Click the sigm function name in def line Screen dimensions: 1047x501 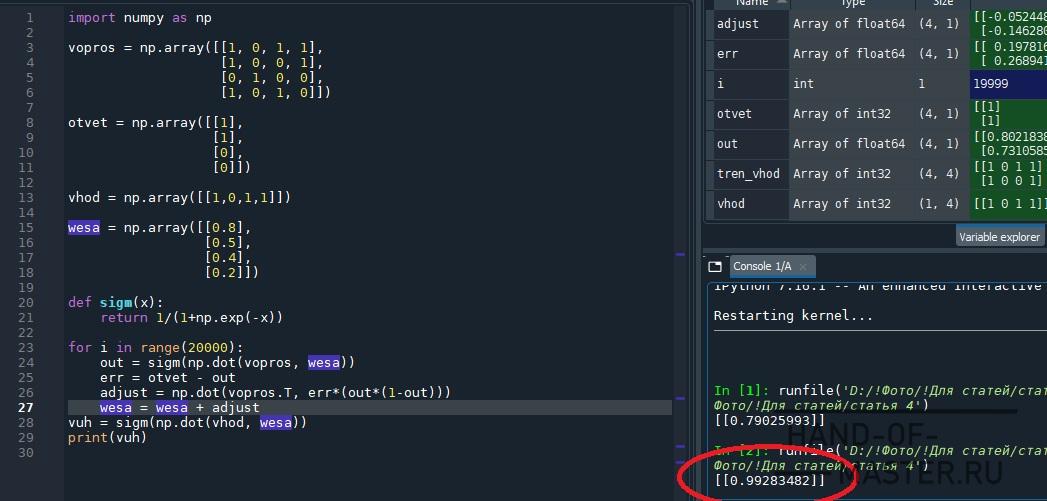tap(116, 302)
